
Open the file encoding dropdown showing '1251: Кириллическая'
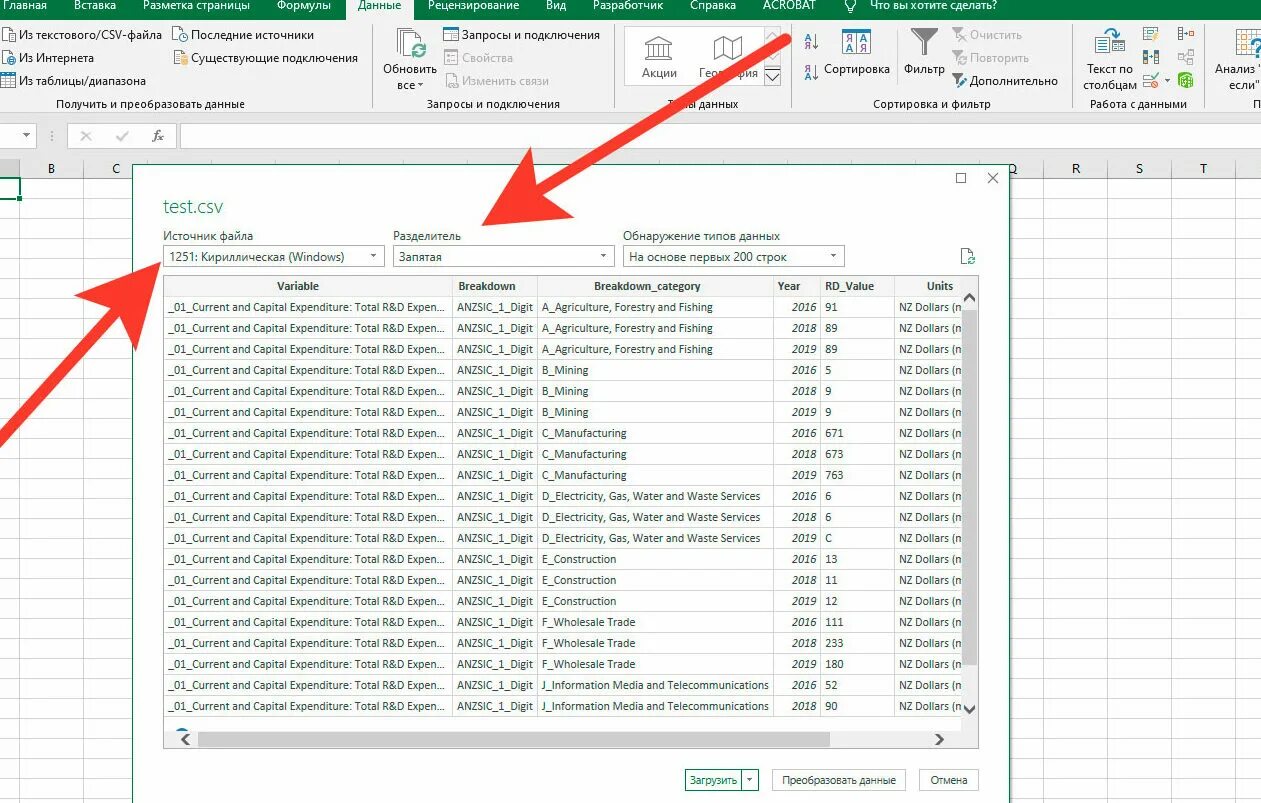point(375,255)
